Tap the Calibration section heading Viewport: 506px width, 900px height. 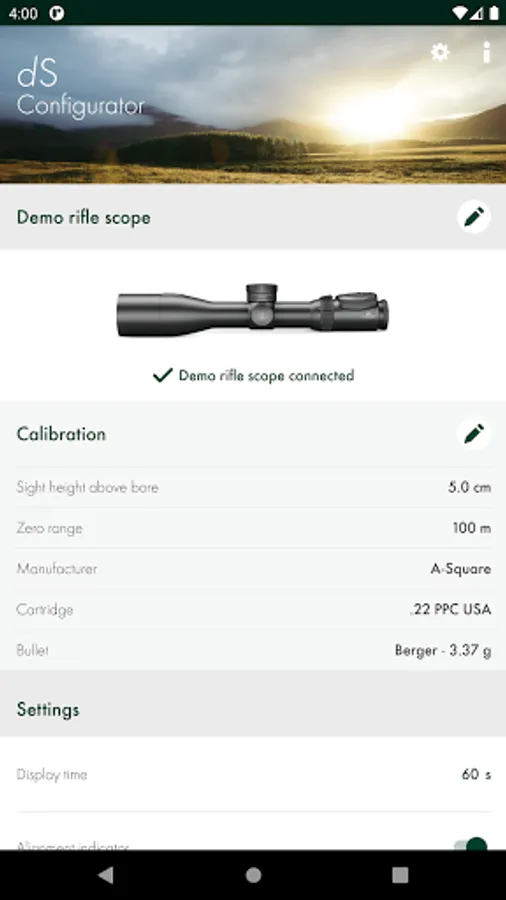61,433
